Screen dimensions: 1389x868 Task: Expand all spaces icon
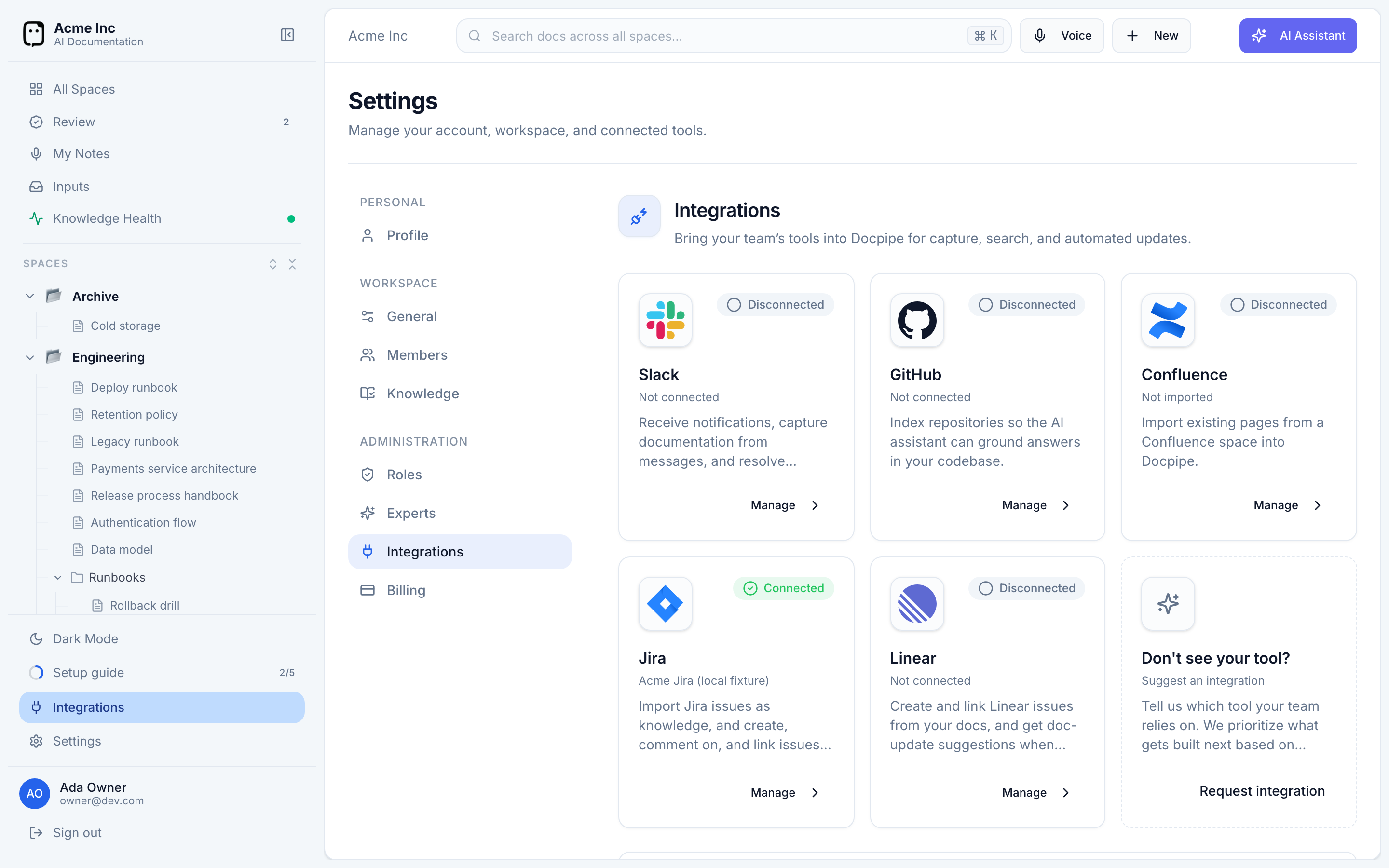pos(272,264)
